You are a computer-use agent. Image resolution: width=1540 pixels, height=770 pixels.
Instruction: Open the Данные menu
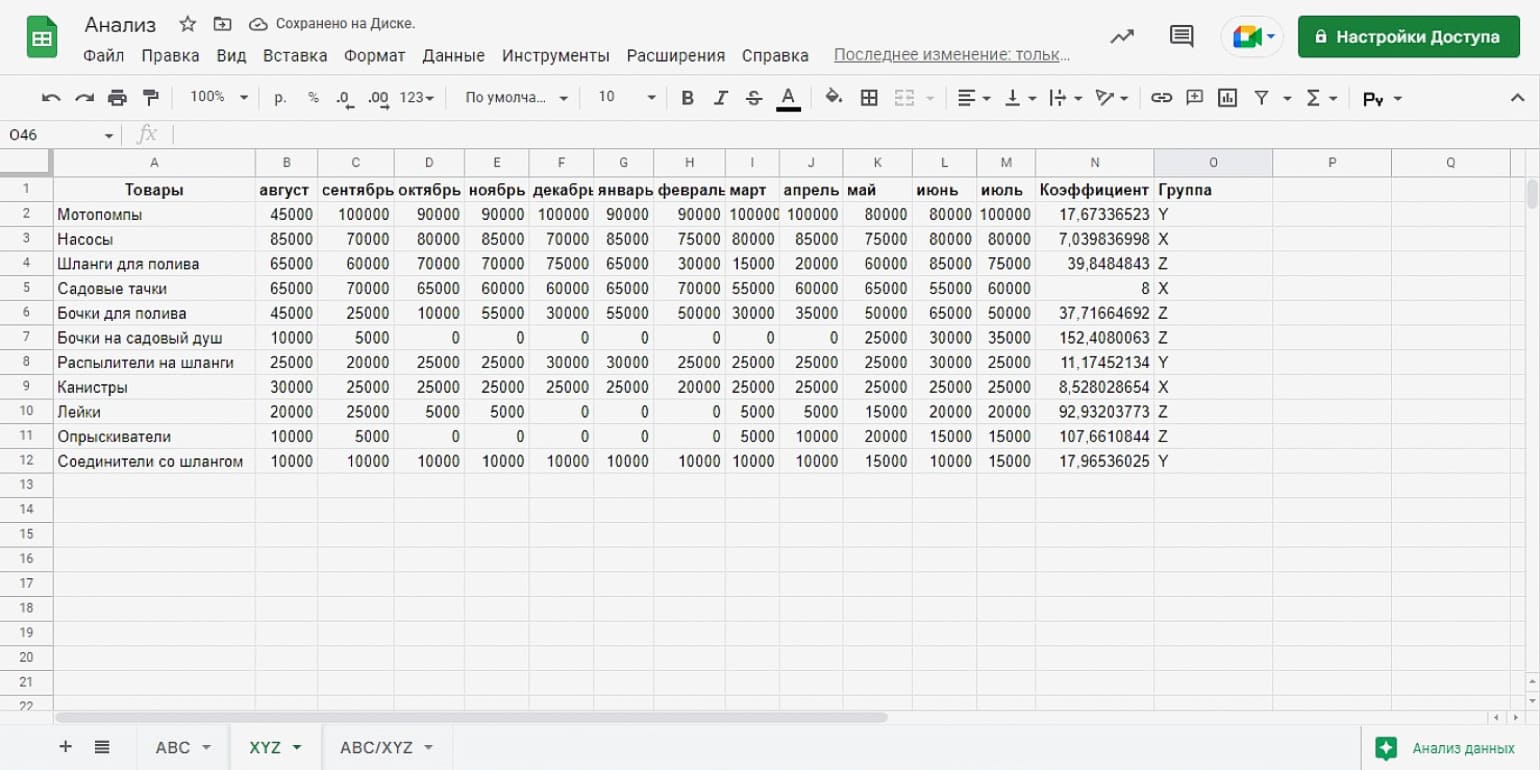(453, 56)
